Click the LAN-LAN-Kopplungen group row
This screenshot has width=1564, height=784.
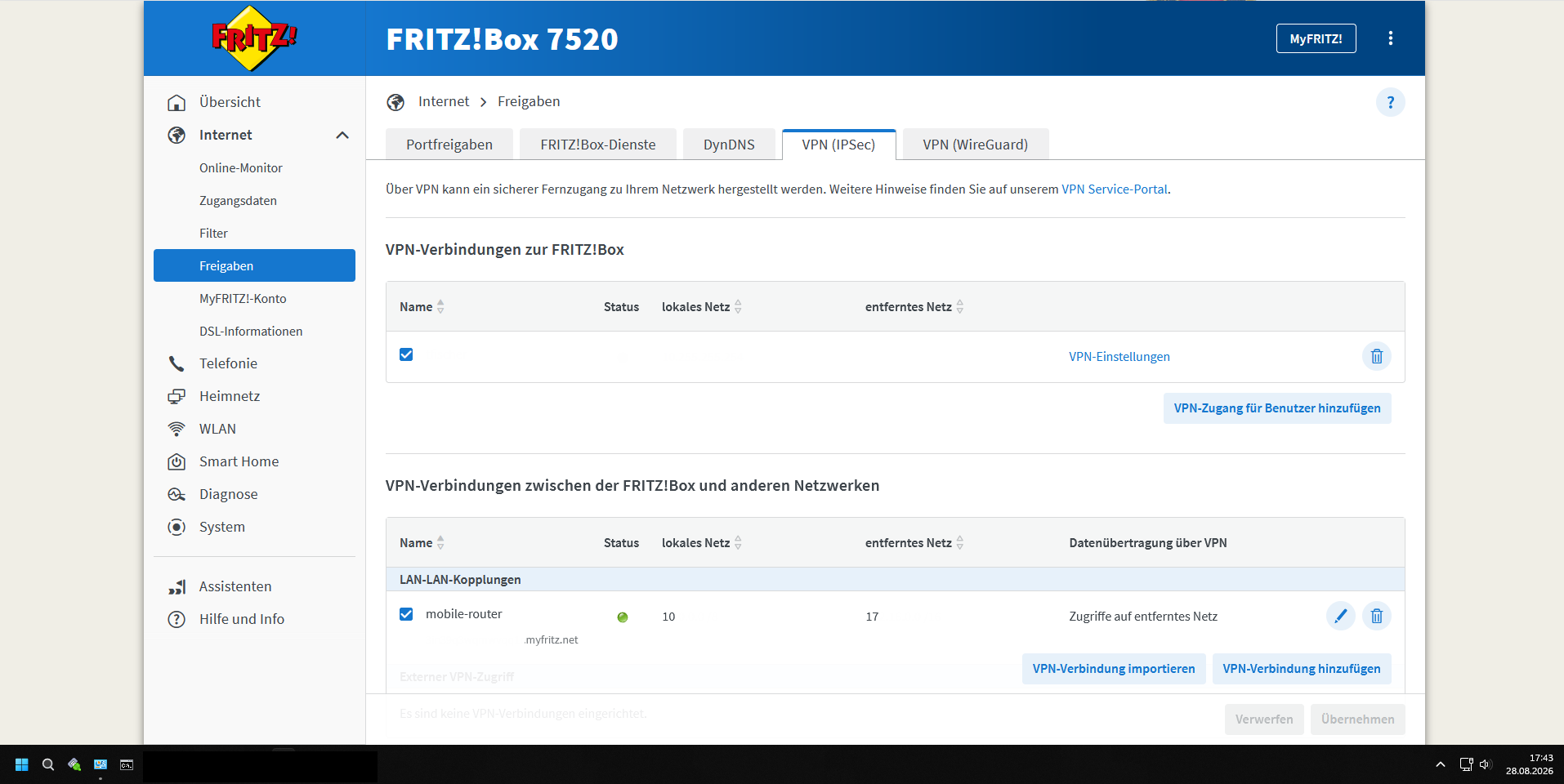pyautogui.click(x=896, y=579)
